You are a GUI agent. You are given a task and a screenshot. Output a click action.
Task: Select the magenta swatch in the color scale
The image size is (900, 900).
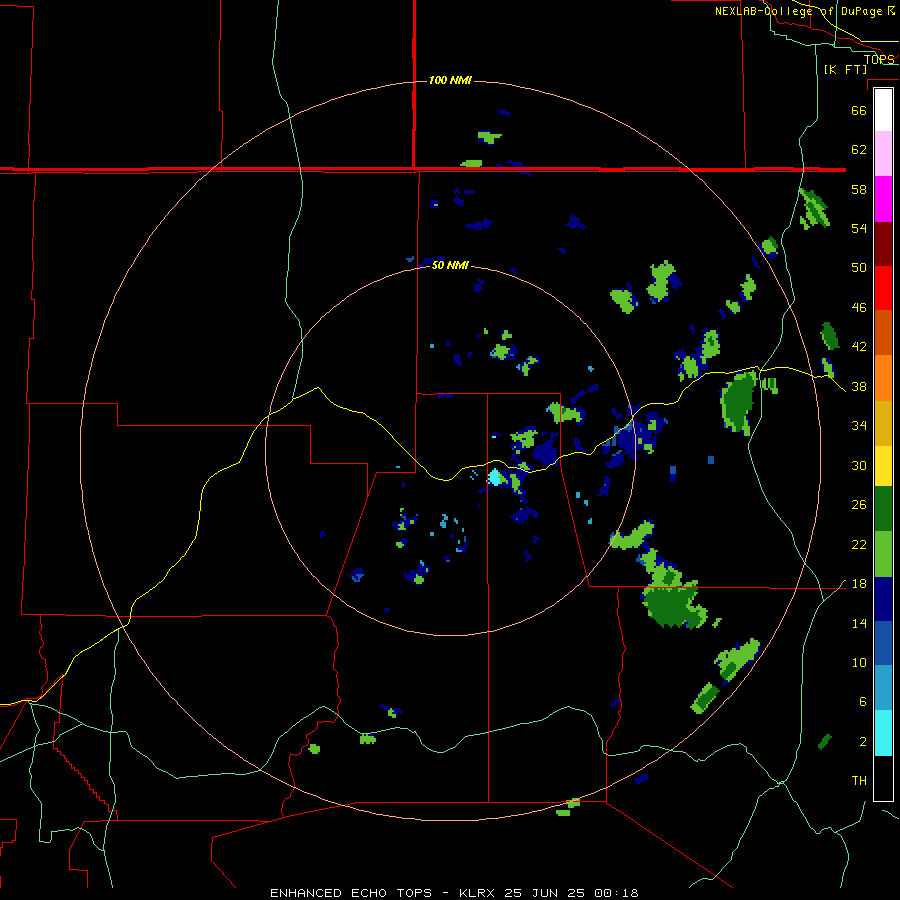pos(883,199)
